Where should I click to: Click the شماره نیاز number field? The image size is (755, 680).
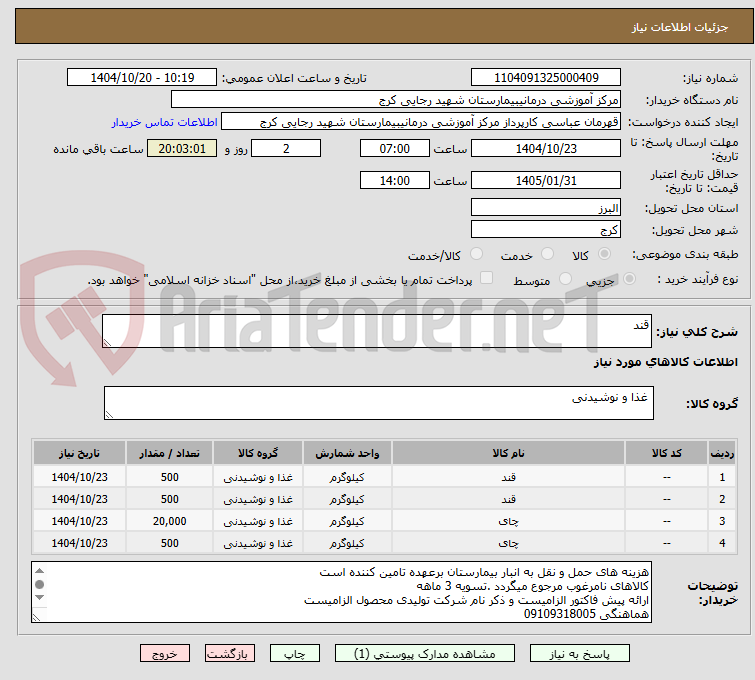pyautogui.click(x=546, y=78)
